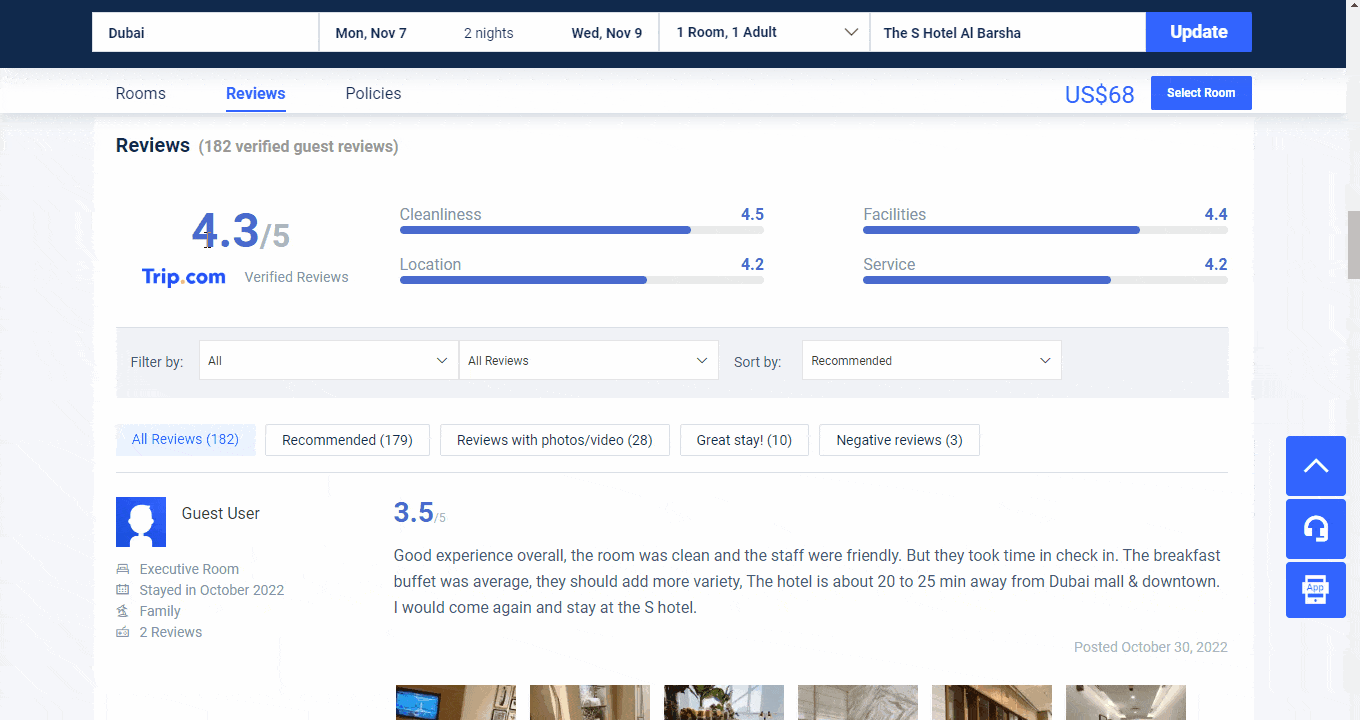Screen dimensions: 1360x720
Task: Click the Verified Reviews label
Action: [296, 277]
